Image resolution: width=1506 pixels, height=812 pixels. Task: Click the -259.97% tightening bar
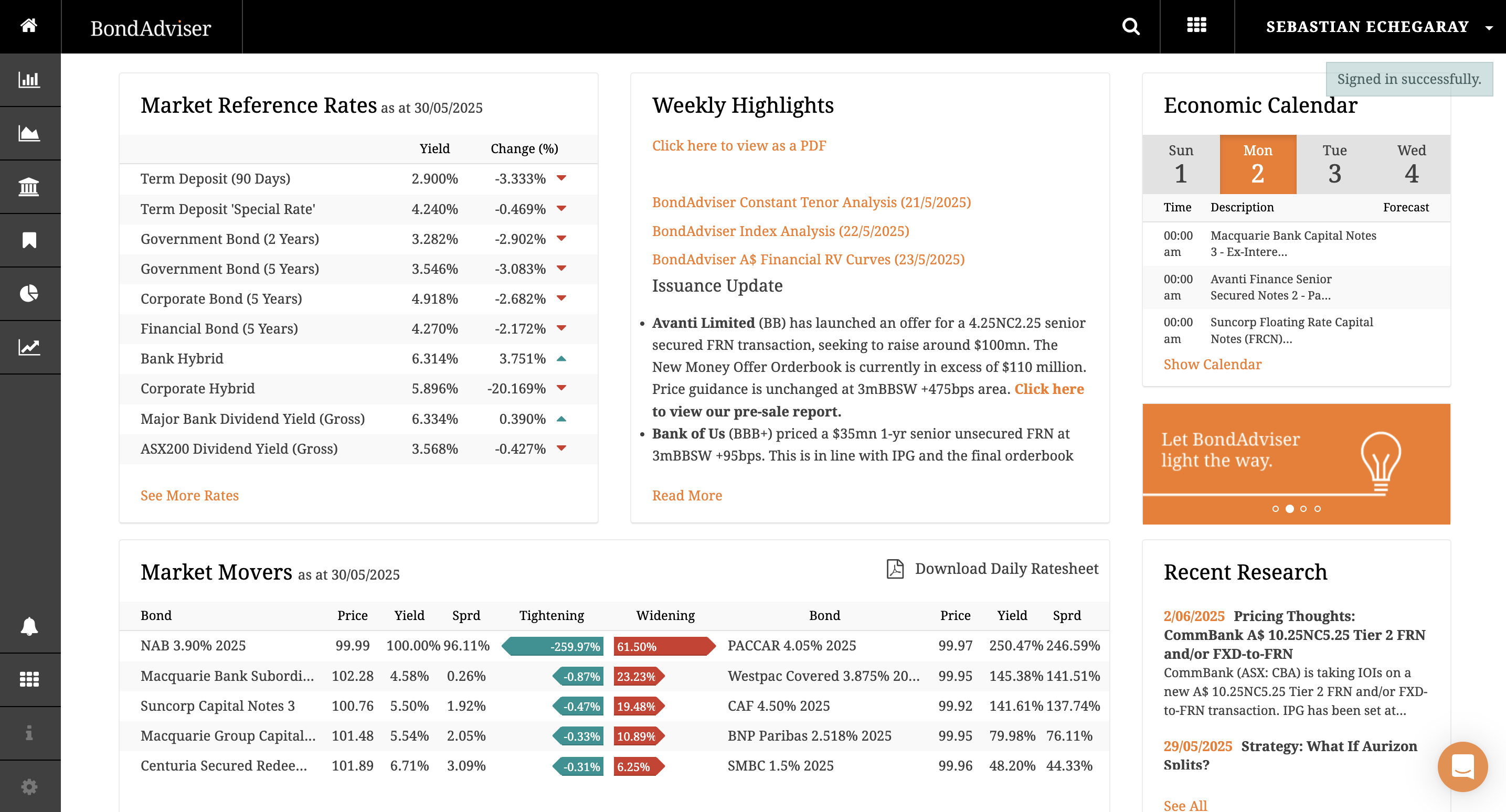(553, 646)
